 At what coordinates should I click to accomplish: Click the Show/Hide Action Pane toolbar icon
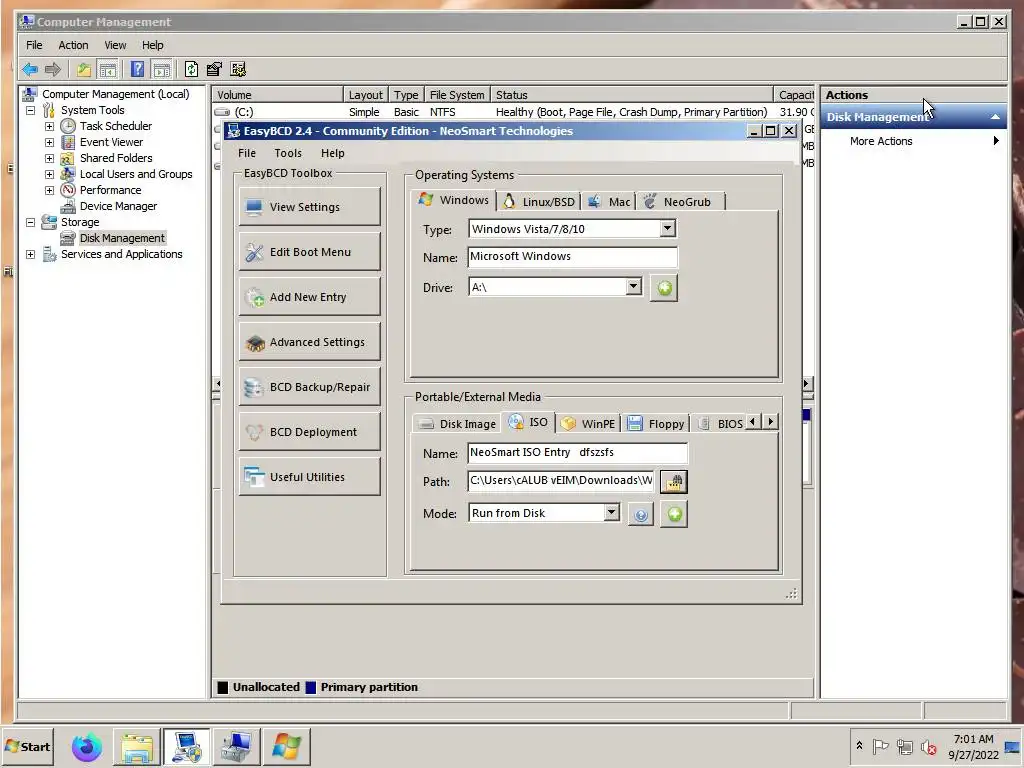(161, 69)
